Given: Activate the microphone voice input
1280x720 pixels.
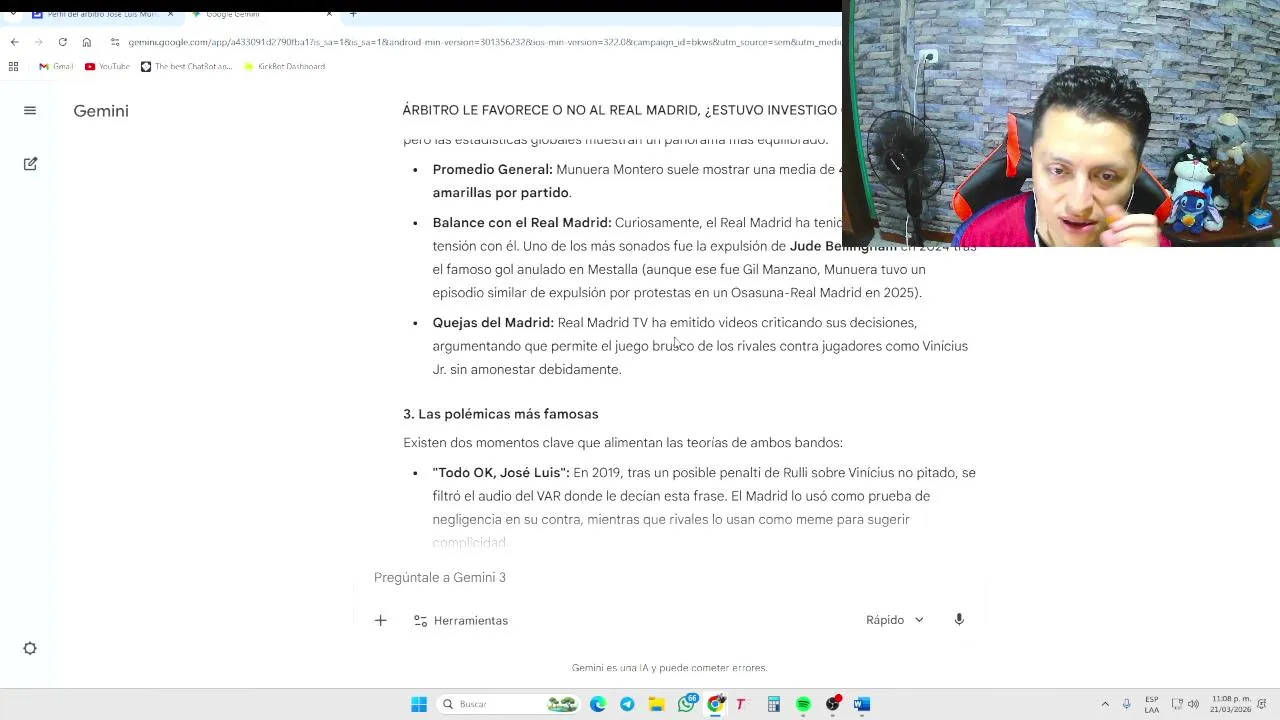Looking at the screenshot, I should 959,620.
